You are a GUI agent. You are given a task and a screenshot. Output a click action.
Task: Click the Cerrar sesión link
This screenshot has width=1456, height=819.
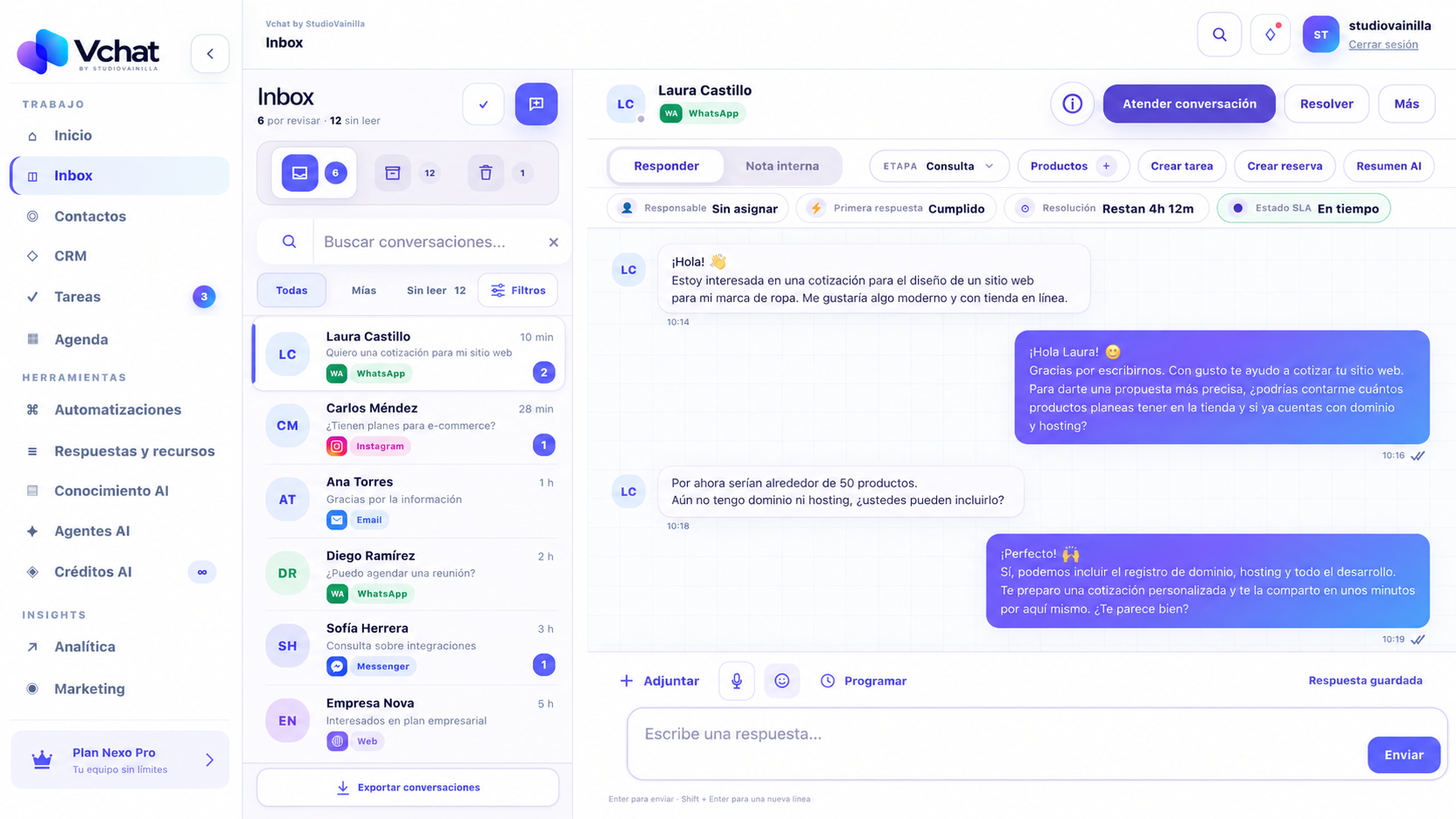point(1383,44)
